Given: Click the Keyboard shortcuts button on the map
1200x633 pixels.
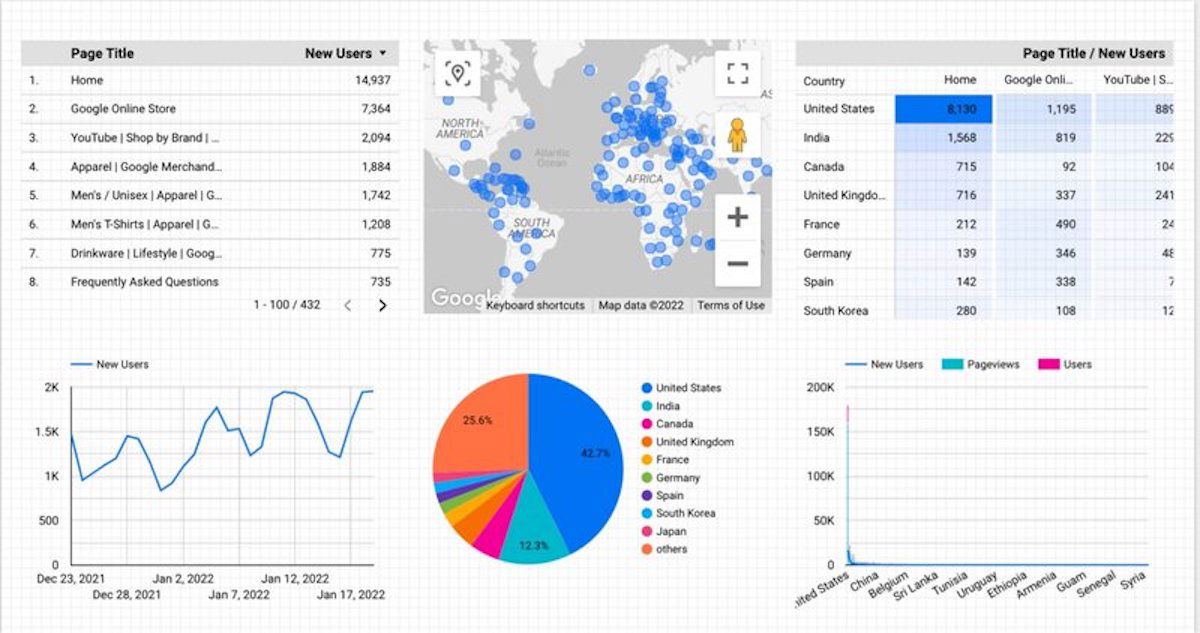Looking at the screenshot, I should pyautogui.click(x=536, y=306).
